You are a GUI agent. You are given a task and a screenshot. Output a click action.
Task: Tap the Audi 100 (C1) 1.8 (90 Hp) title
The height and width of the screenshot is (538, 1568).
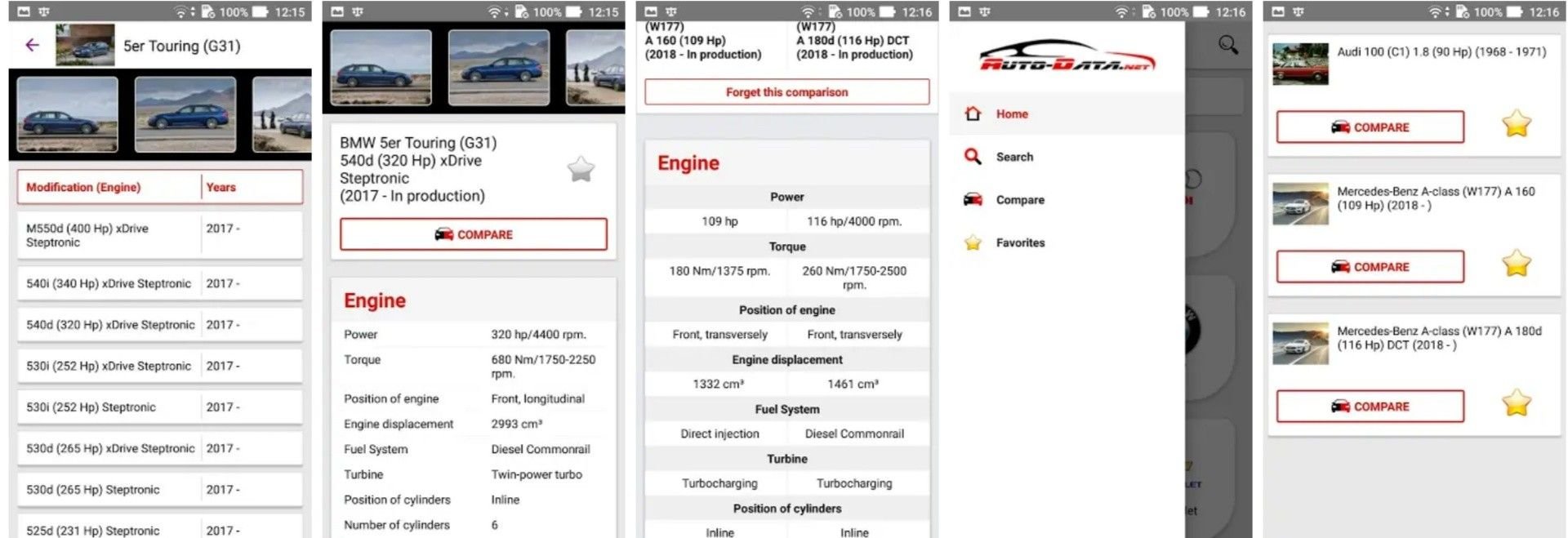[1441, 51]
